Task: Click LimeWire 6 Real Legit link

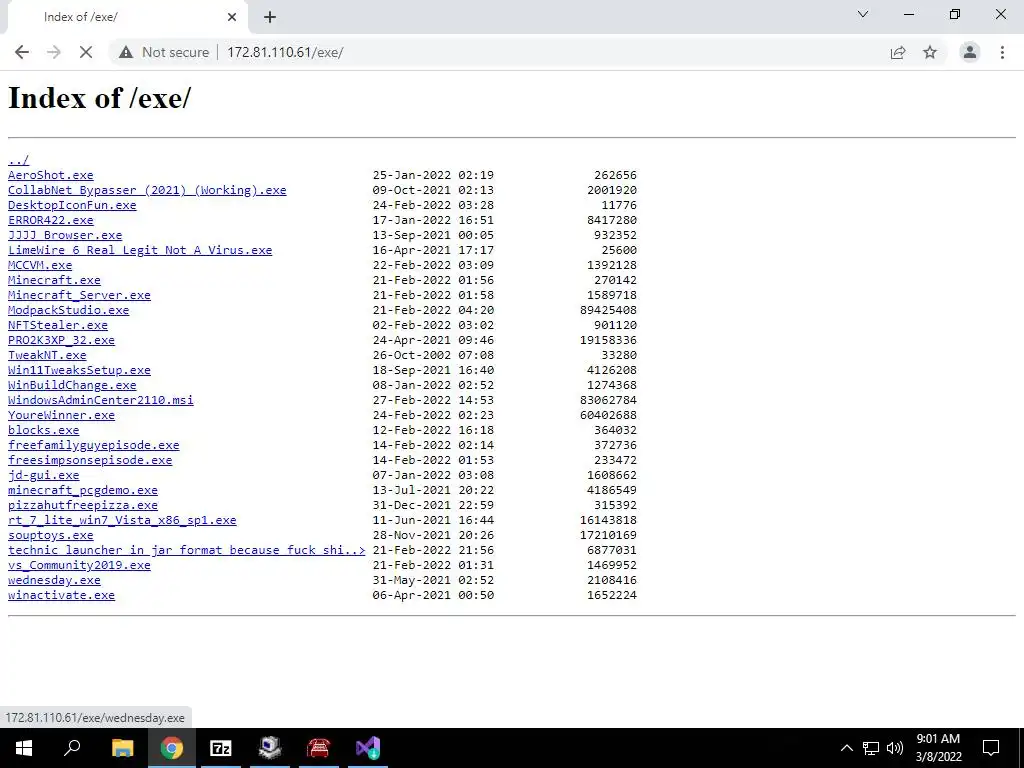Action: click(140, 250)
